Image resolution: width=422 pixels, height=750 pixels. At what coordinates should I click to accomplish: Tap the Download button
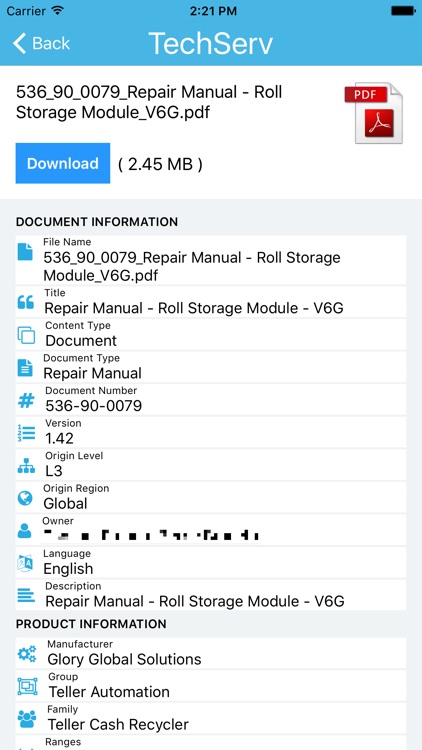pyautogui.click(x=63, y=163)
